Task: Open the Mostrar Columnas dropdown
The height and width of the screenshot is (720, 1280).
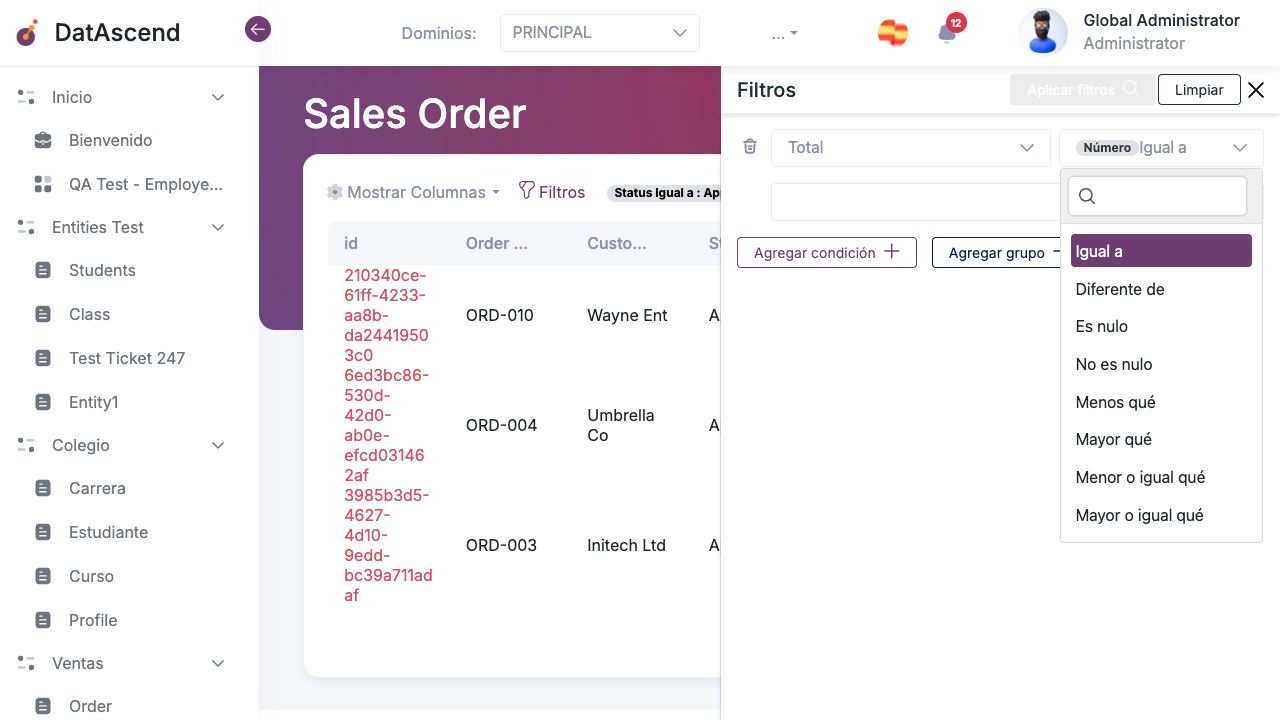Action: click(414, 192)
